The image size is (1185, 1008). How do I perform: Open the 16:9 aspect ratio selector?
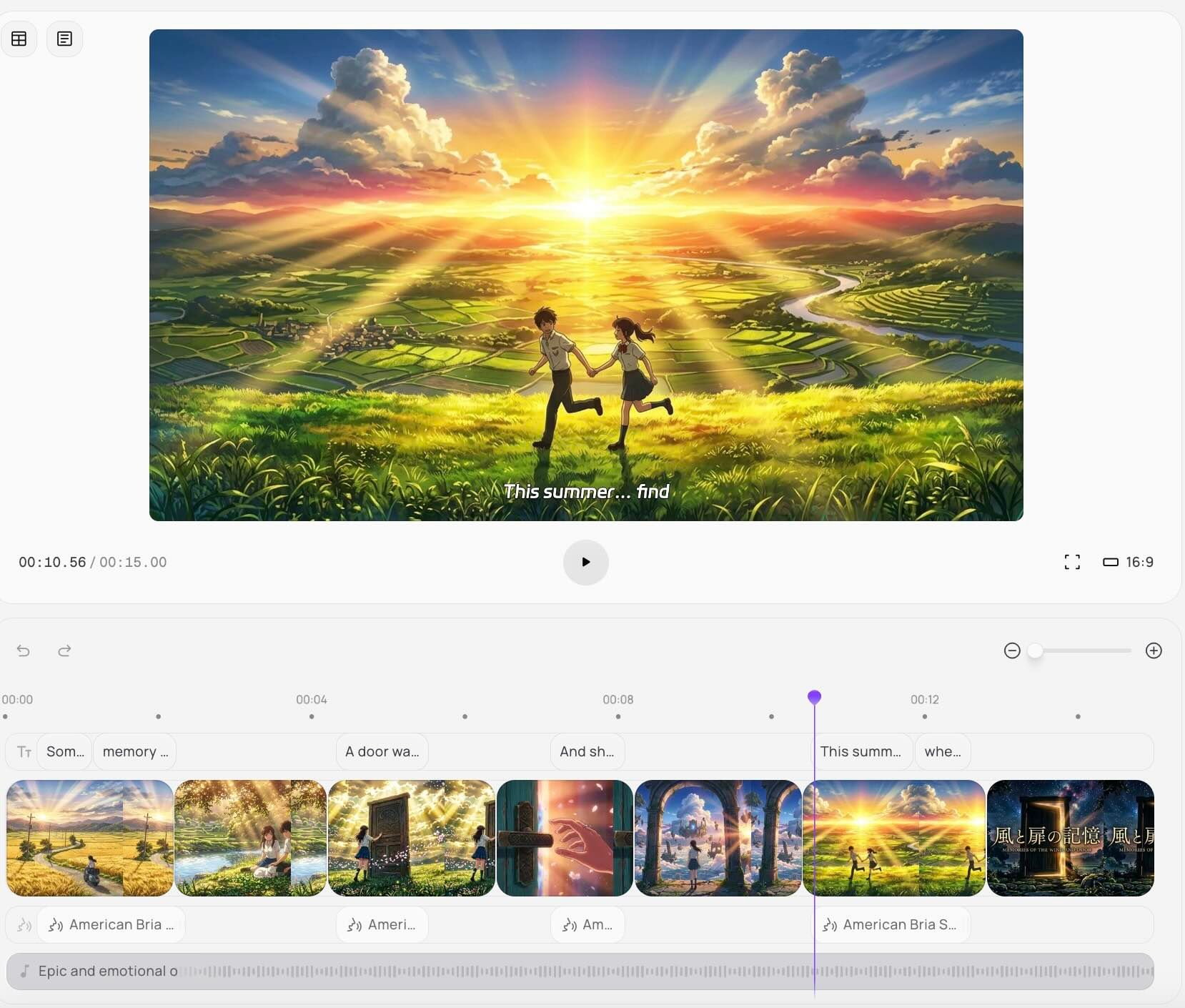pos(1129,562)
